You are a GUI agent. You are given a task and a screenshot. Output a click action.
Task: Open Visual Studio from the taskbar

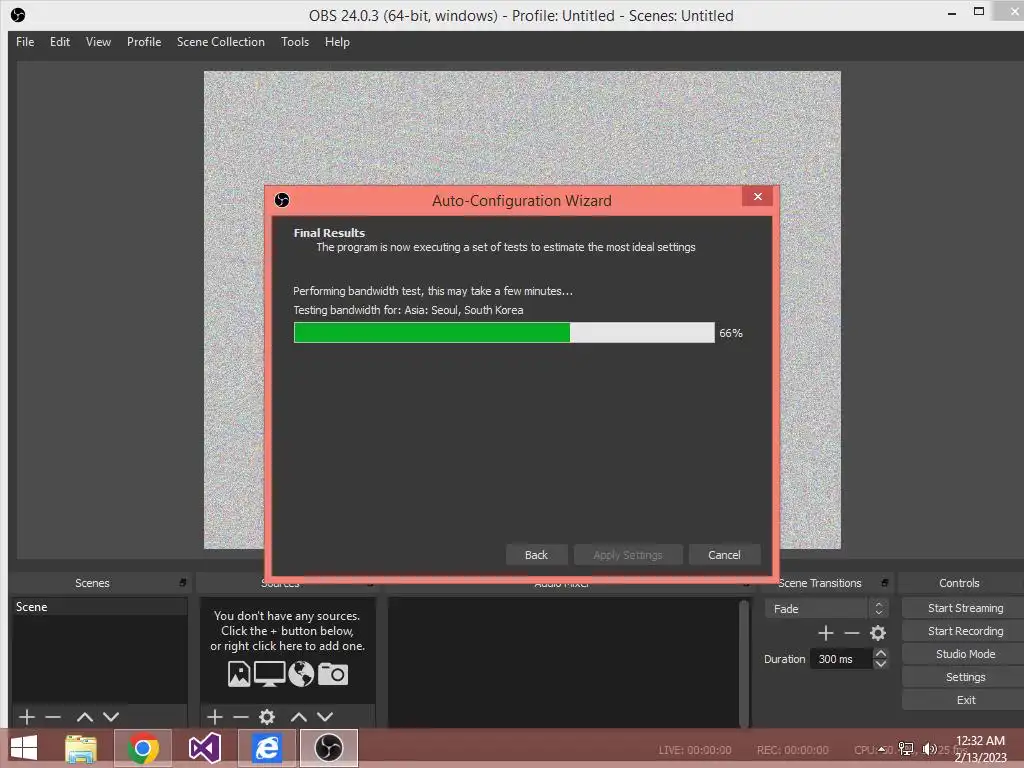(x=204, y=748)
